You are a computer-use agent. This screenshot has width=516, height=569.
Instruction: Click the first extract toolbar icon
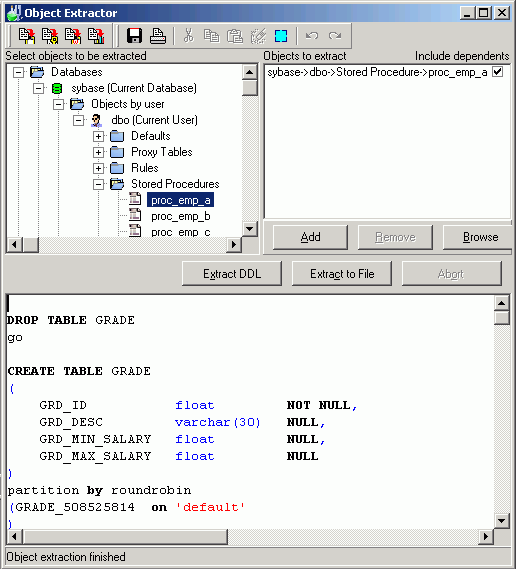(27, 36)
